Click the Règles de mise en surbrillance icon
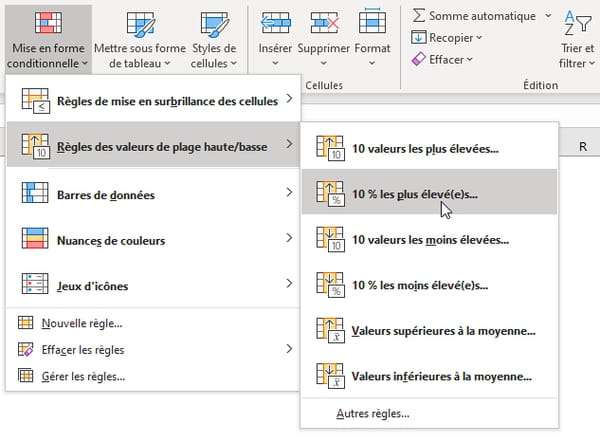The image size is (600, 442). point(35,101)
